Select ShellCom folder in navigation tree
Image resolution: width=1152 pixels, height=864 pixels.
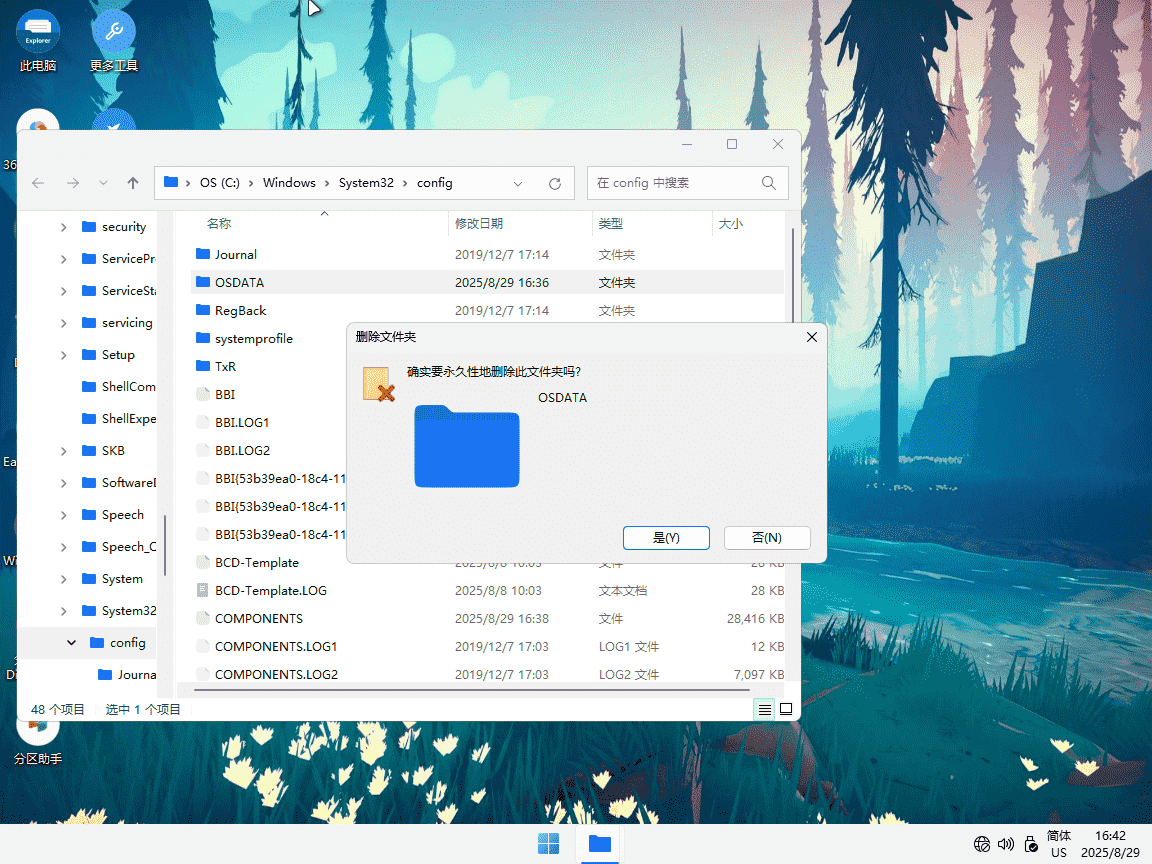coord(118,386)
